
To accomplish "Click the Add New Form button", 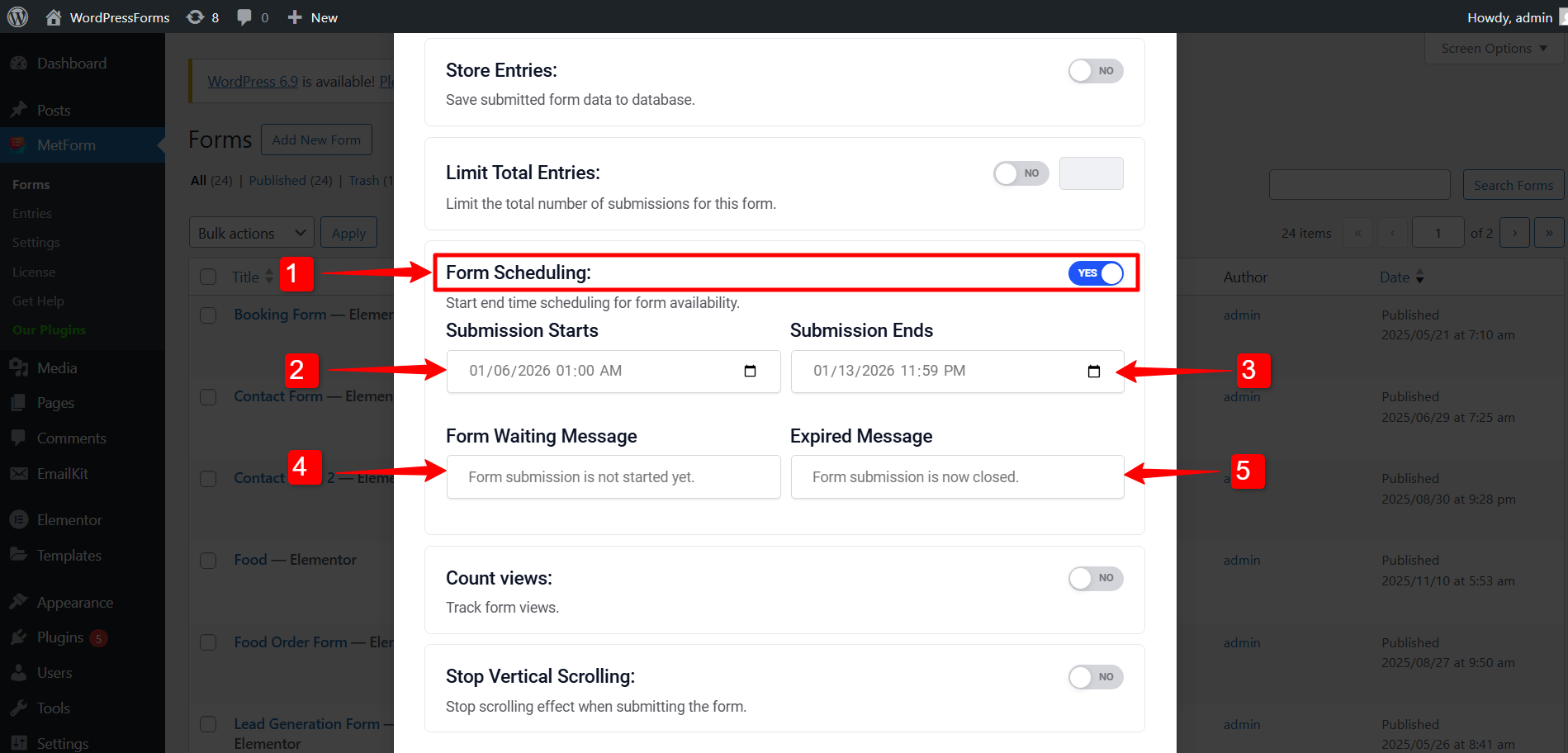I will pyautogui.click(x=316, y=140).
